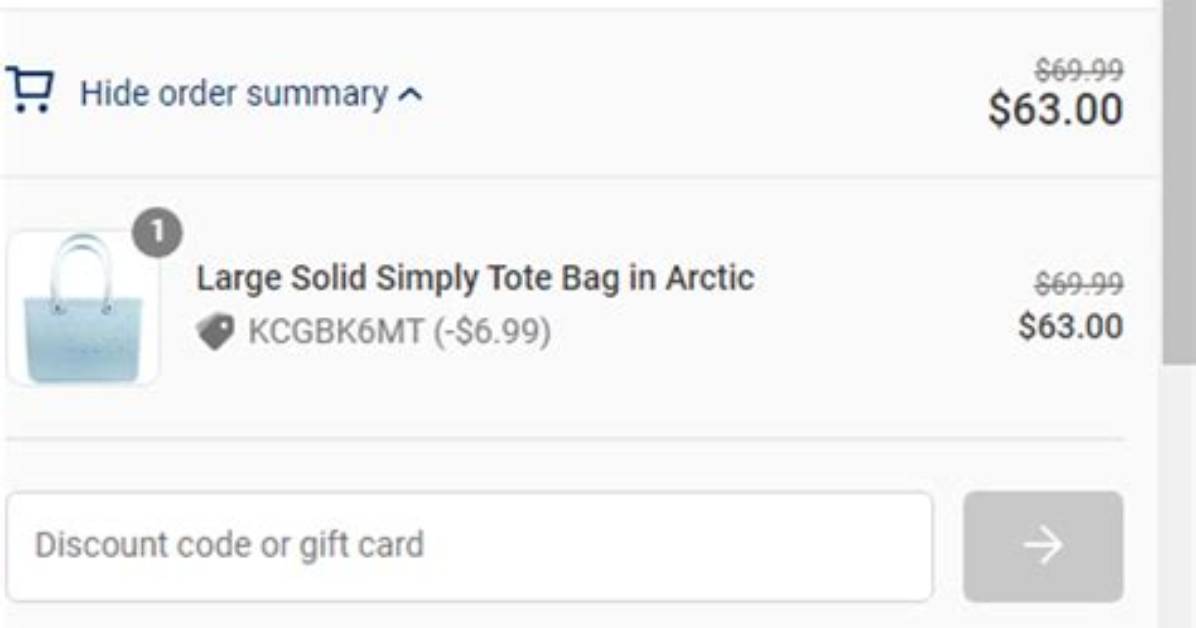Viewport: 1196px width, 628px height.
Task: Click the shopping cart icon
Action: point(30,91)
